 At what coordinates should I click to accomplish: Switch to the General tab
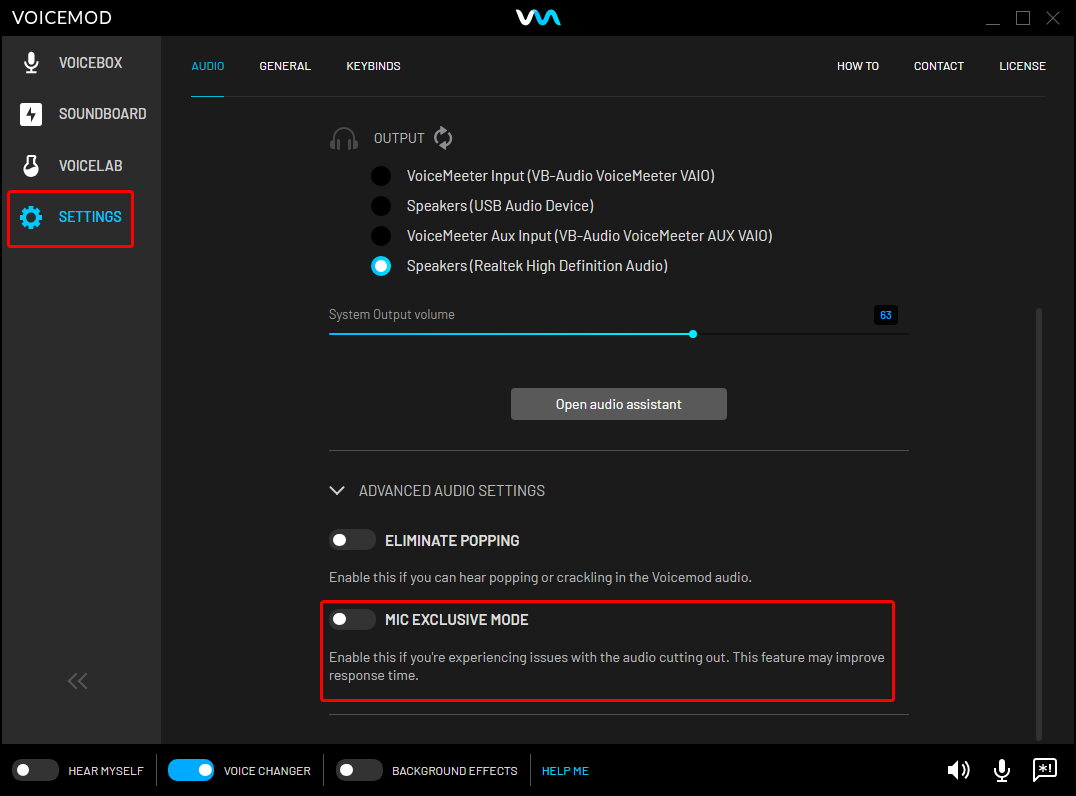(285, 66)
